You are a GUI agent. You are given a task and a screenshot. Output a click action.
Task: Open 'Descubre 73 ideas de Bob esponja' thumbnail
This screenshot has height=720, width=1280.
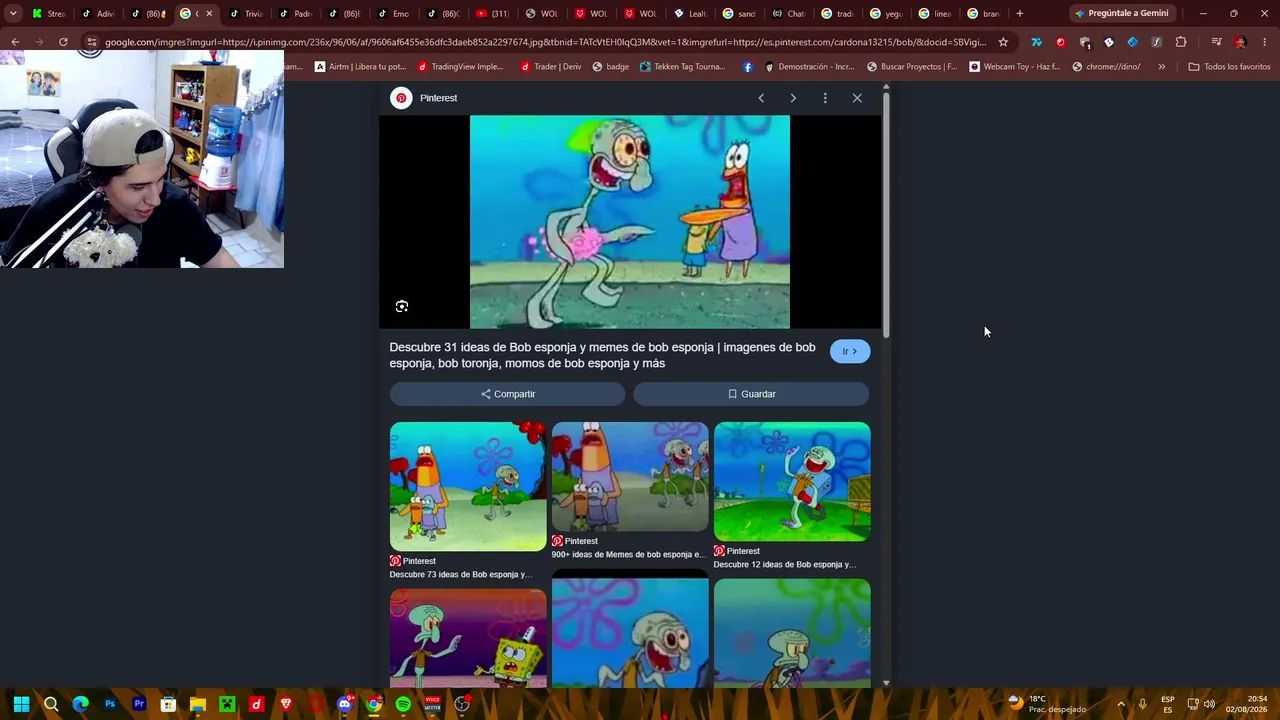coord(468,486)
